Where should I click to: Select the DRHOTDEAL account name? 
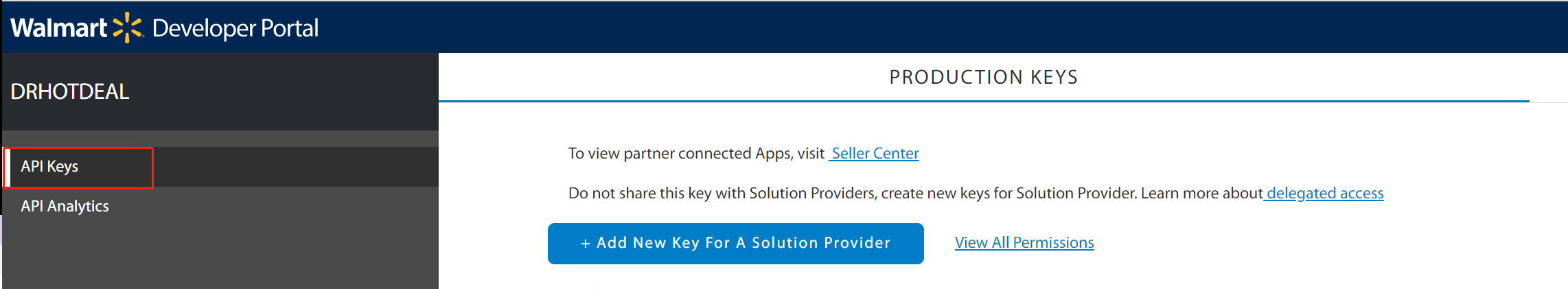click(70, 92)
